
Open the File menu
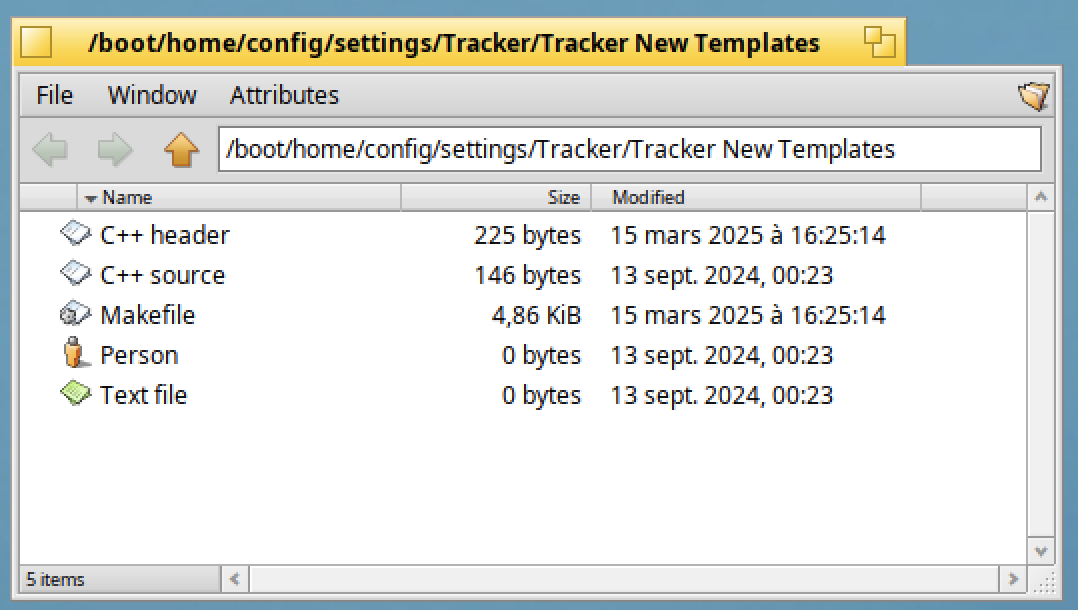[x=54, y=96]
